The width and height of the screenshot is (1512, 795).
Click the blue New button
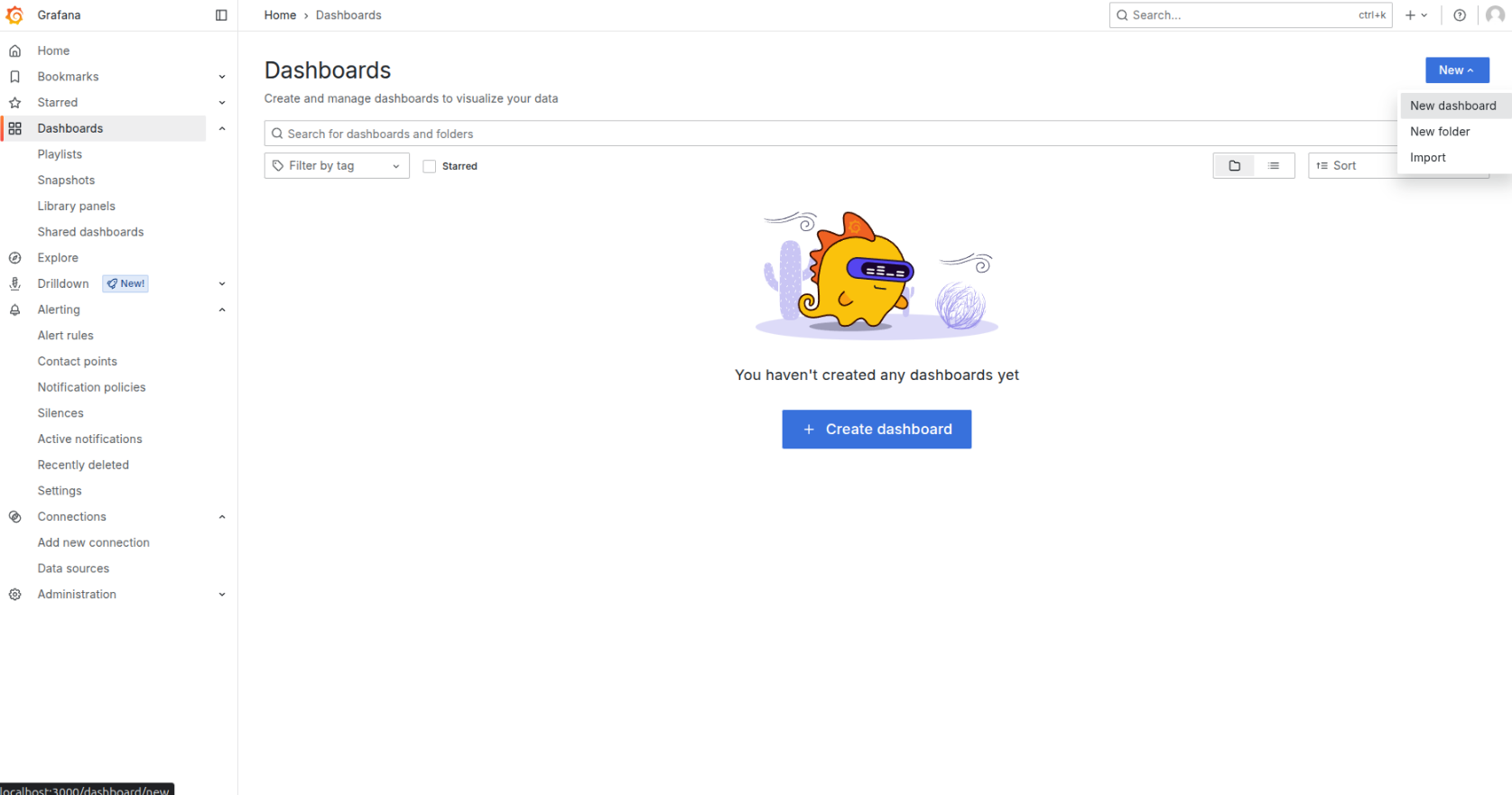coord(1457,70)
